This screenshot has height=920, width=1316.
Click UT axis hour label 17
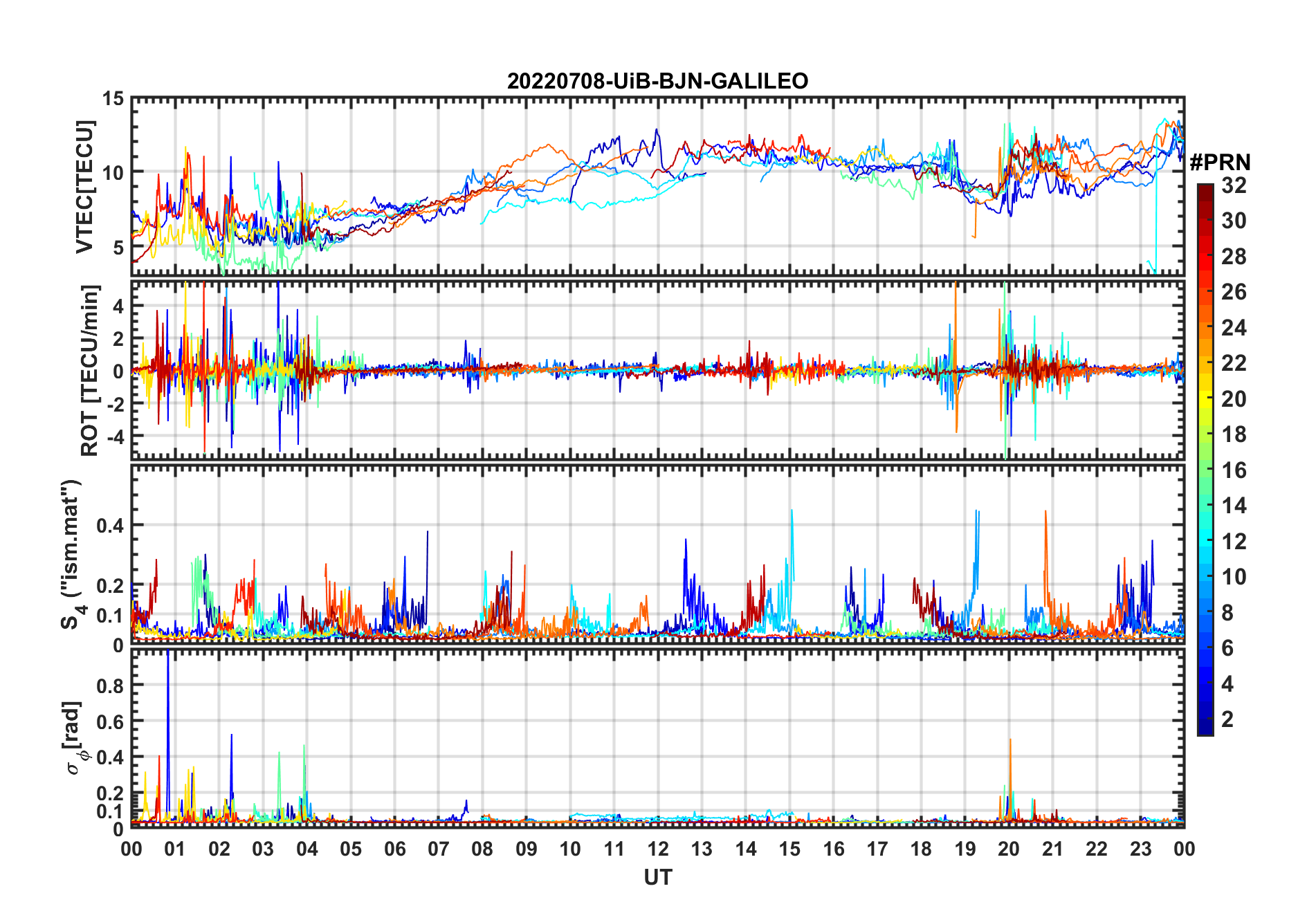tap(877, 848)
